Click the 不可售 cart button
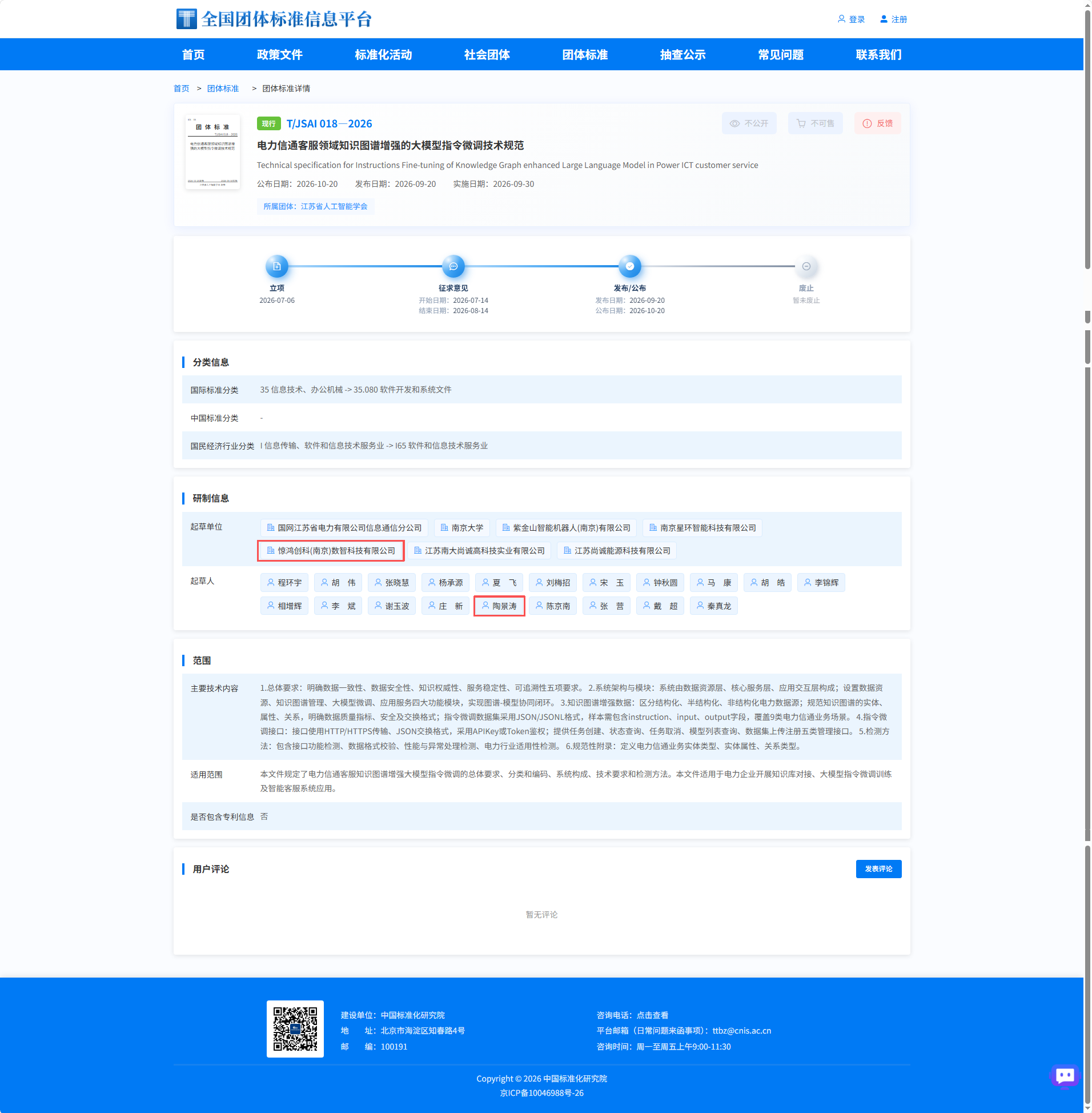1092x1113 pixels. 816,123
